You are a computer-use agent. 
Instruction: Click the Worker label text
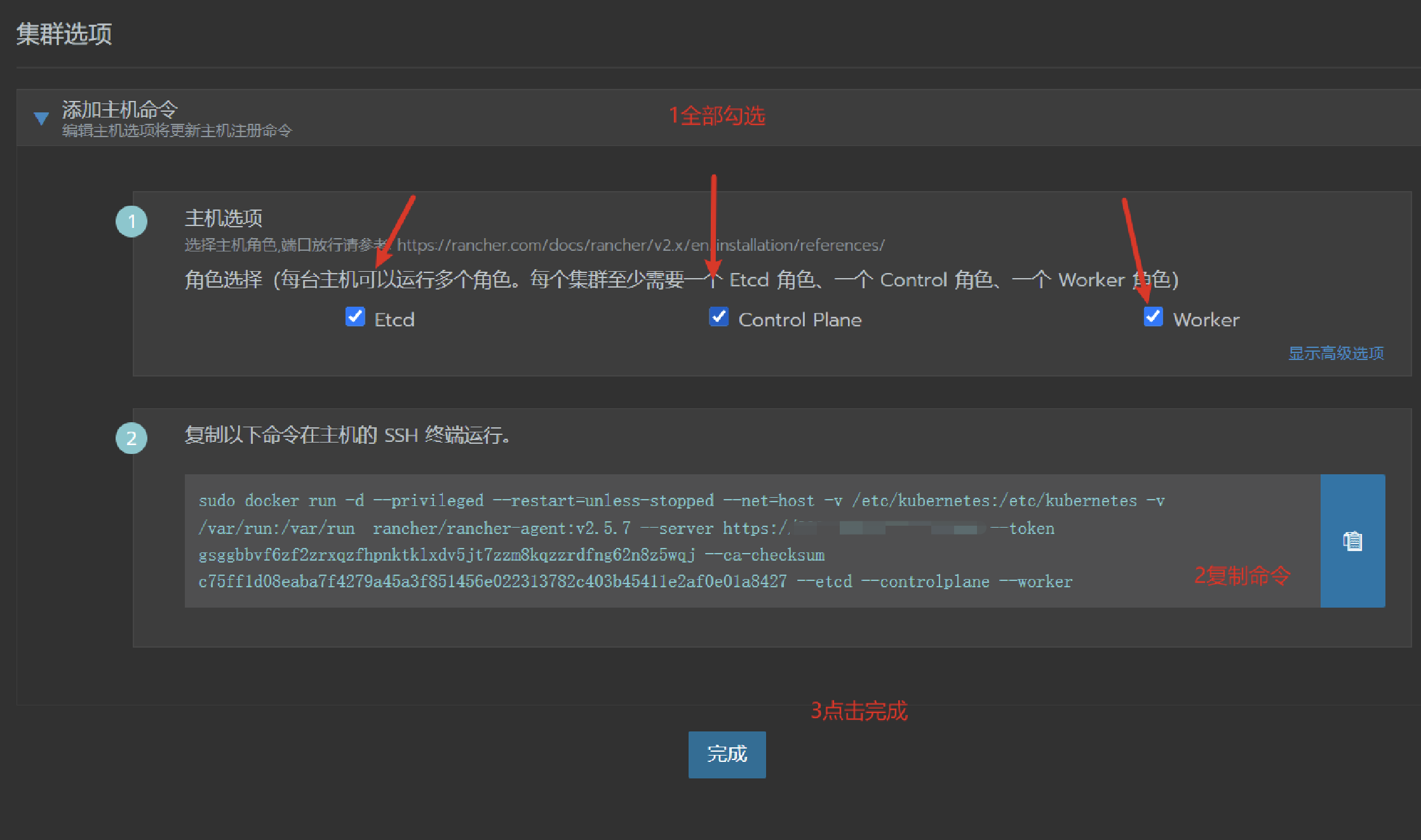(1206, 319)
